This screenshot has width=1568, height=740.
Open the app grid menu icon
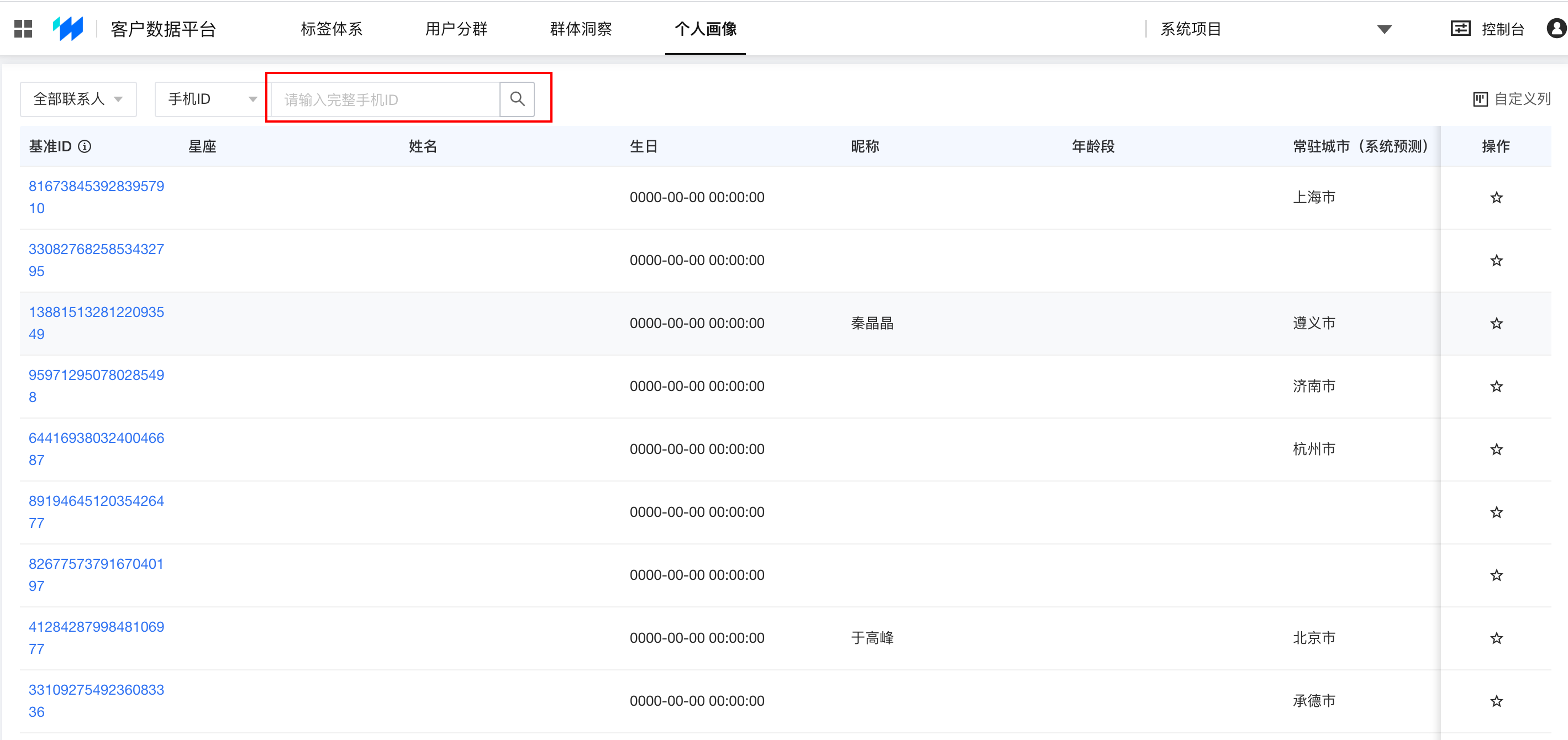(x=23, y=29)
